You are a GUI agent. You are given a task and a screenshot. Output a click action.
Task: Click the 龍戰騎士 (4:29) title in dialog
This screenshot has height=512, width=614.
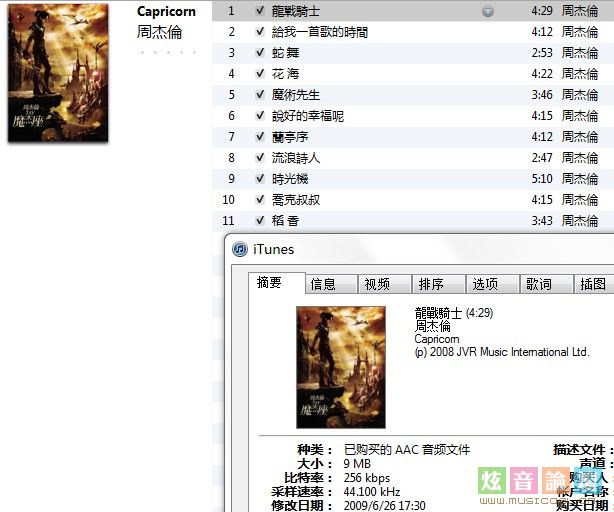pos(454,313)
